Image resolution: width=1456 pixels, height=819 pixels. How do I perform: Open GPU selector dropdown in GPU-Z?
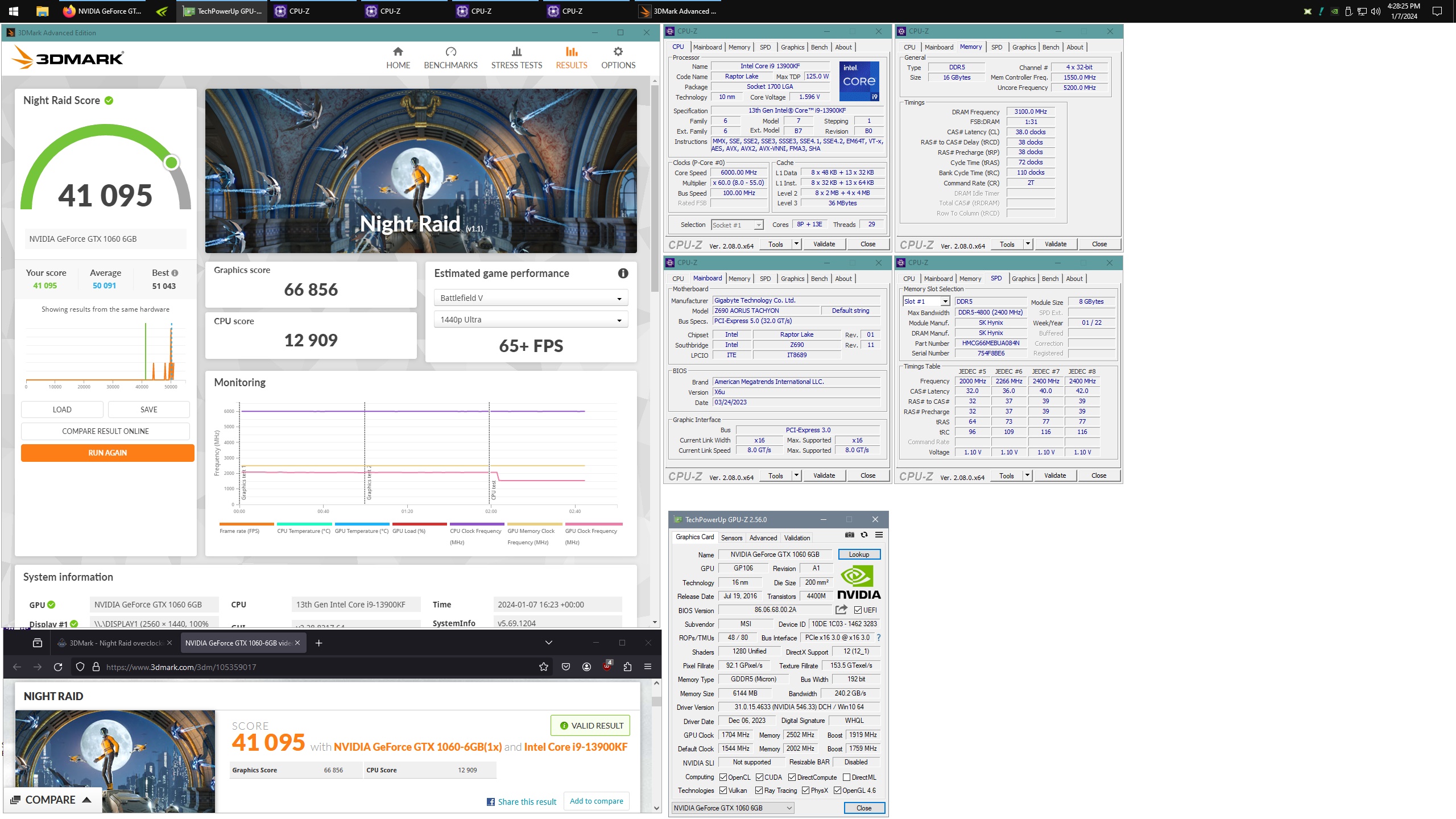733,808
